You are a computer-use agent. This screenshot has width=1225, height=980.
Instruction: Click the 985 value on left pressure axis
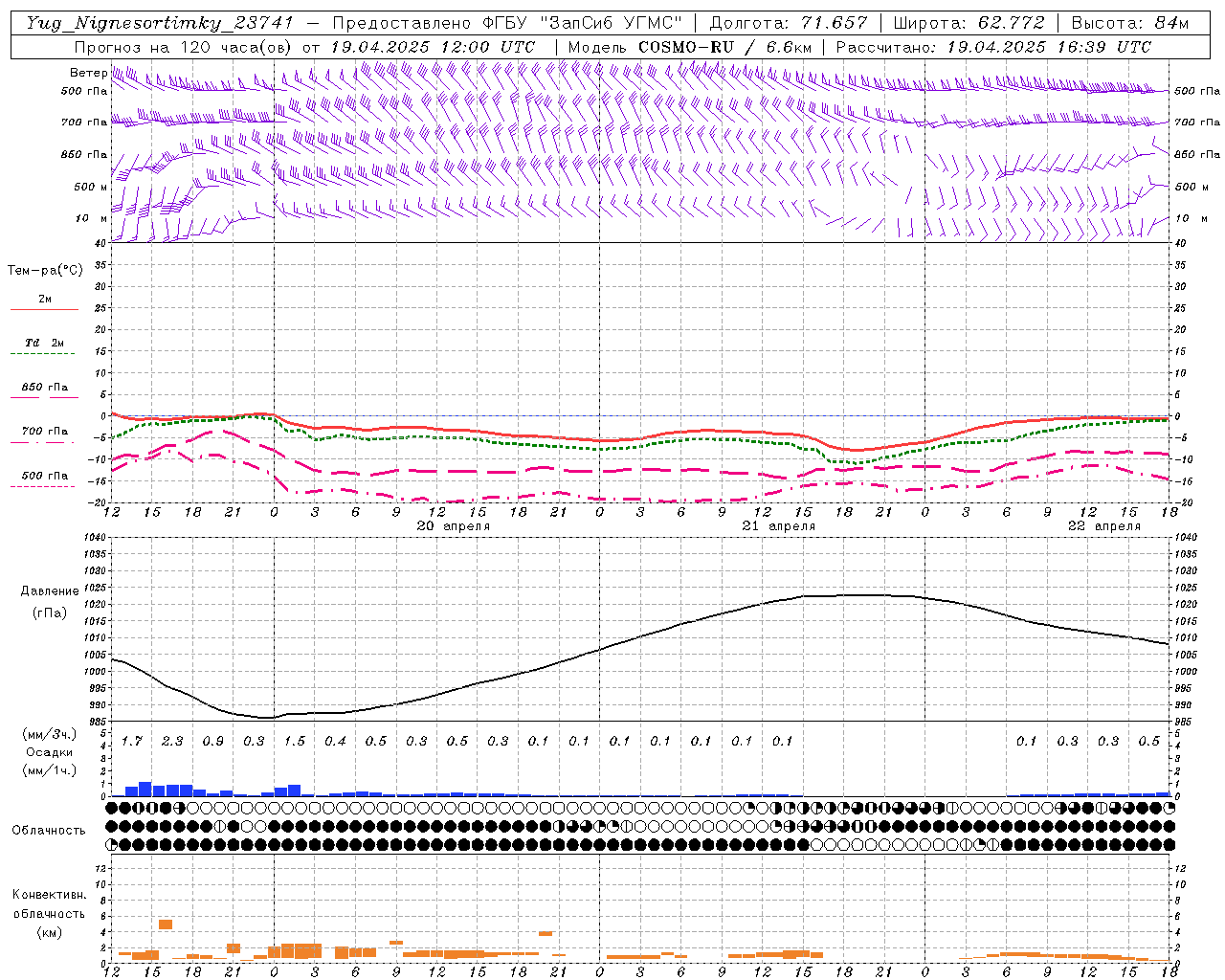(98, 722)
